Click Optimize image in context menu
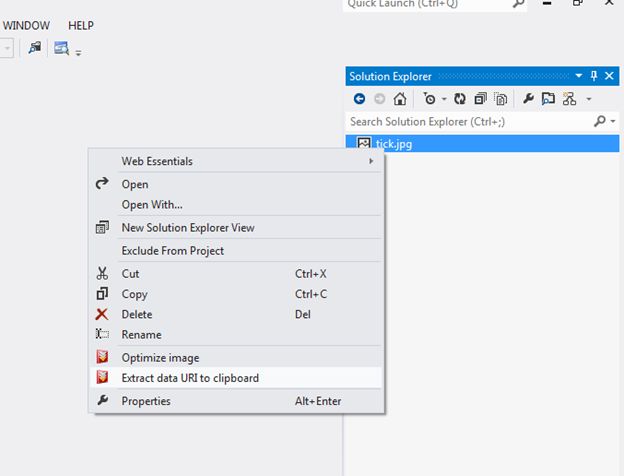624x476 pixels. 160,357
